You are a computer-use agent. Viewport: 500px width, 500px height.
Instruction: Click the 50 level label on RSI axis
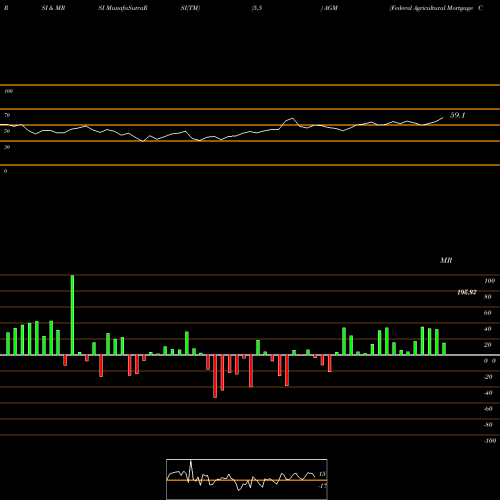click(x=7, y=131)
